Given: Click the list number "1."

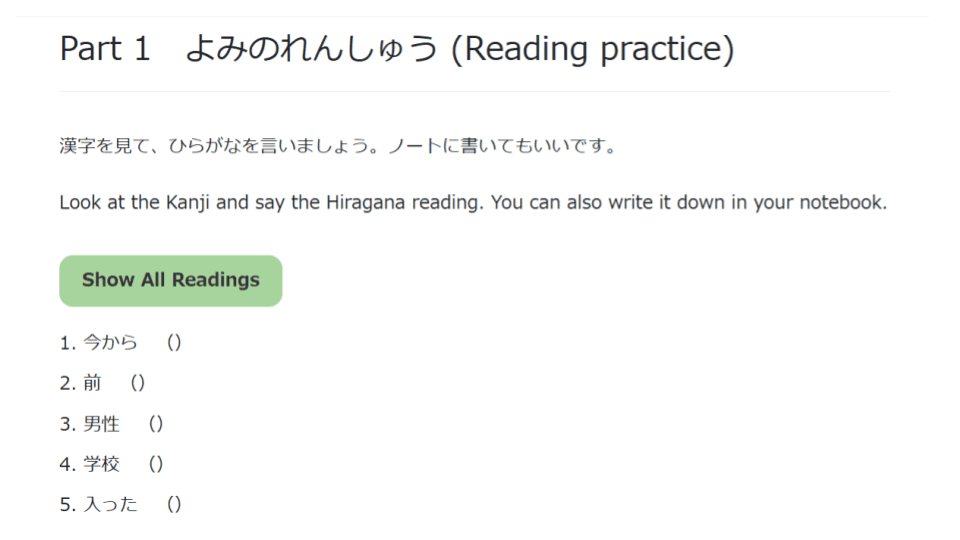Looking at the screenshot, I should point(67,343).
